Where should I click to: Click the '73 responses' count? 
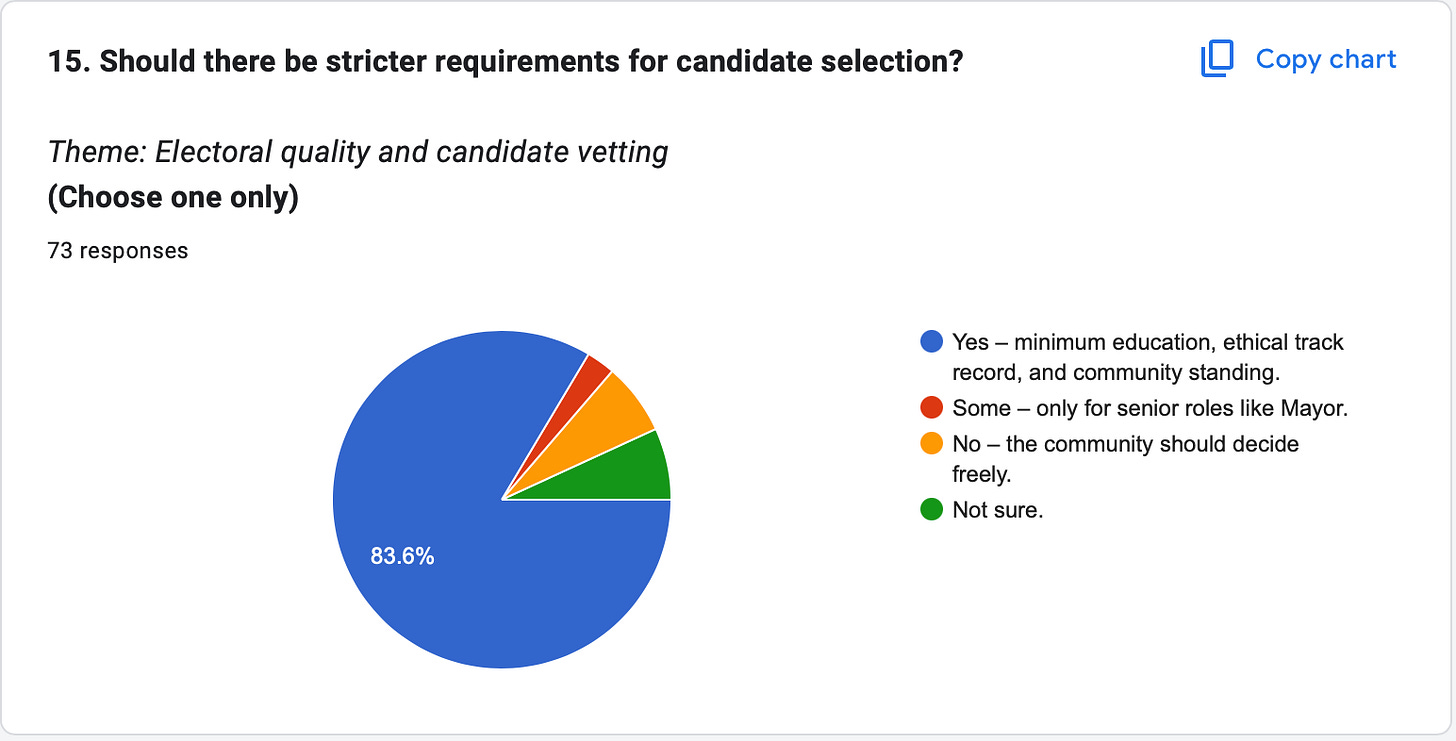(118, 250)
